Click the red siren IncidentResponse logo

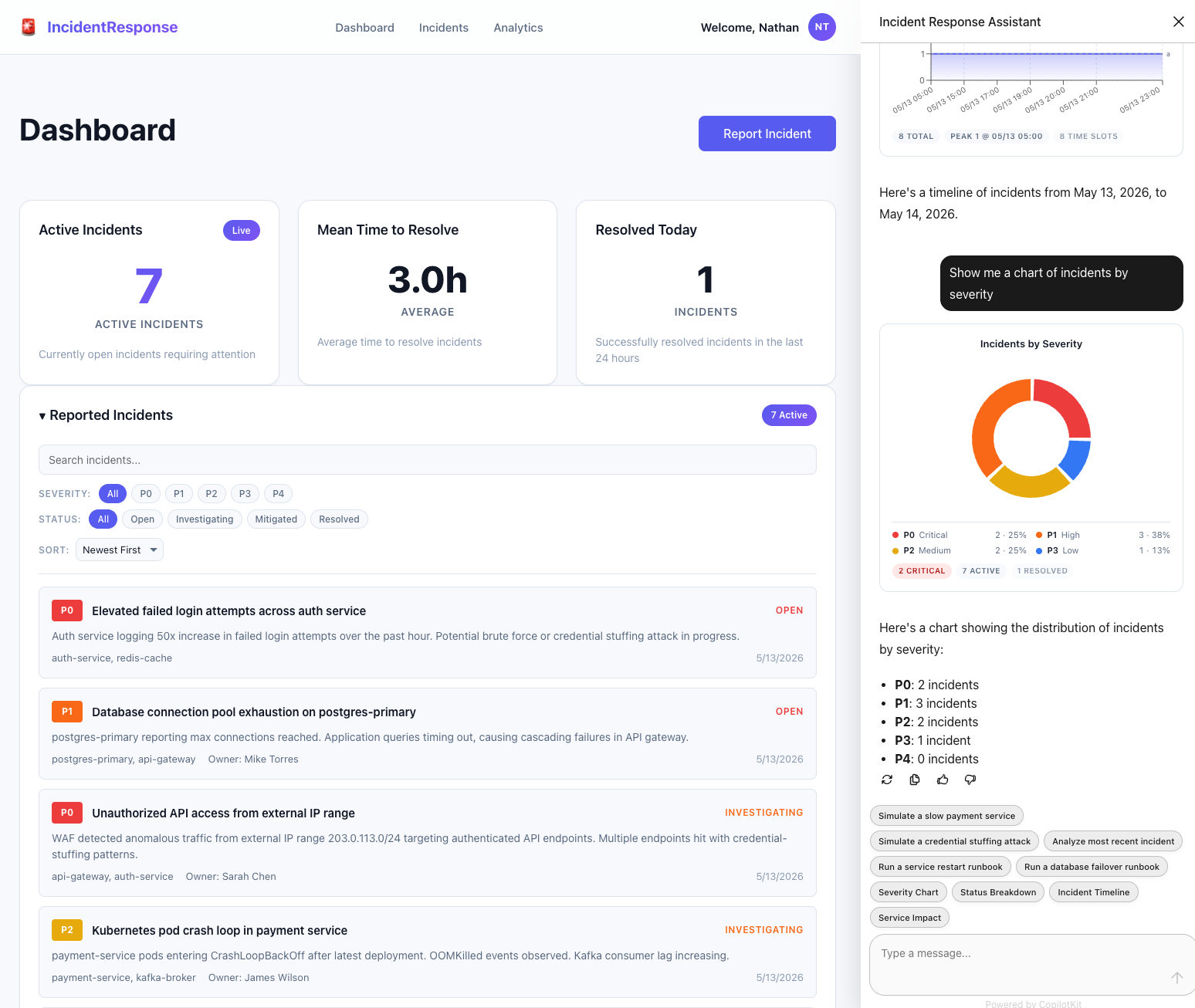point(29,27)
